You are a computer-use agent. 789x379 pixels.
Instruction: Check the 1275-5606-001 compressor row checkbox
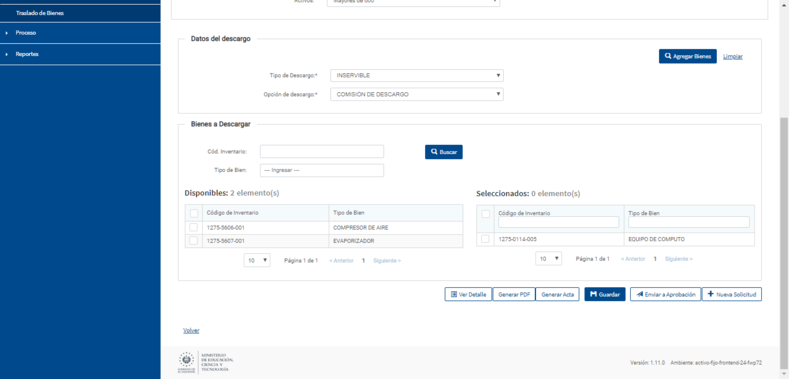tap(193, 228)
